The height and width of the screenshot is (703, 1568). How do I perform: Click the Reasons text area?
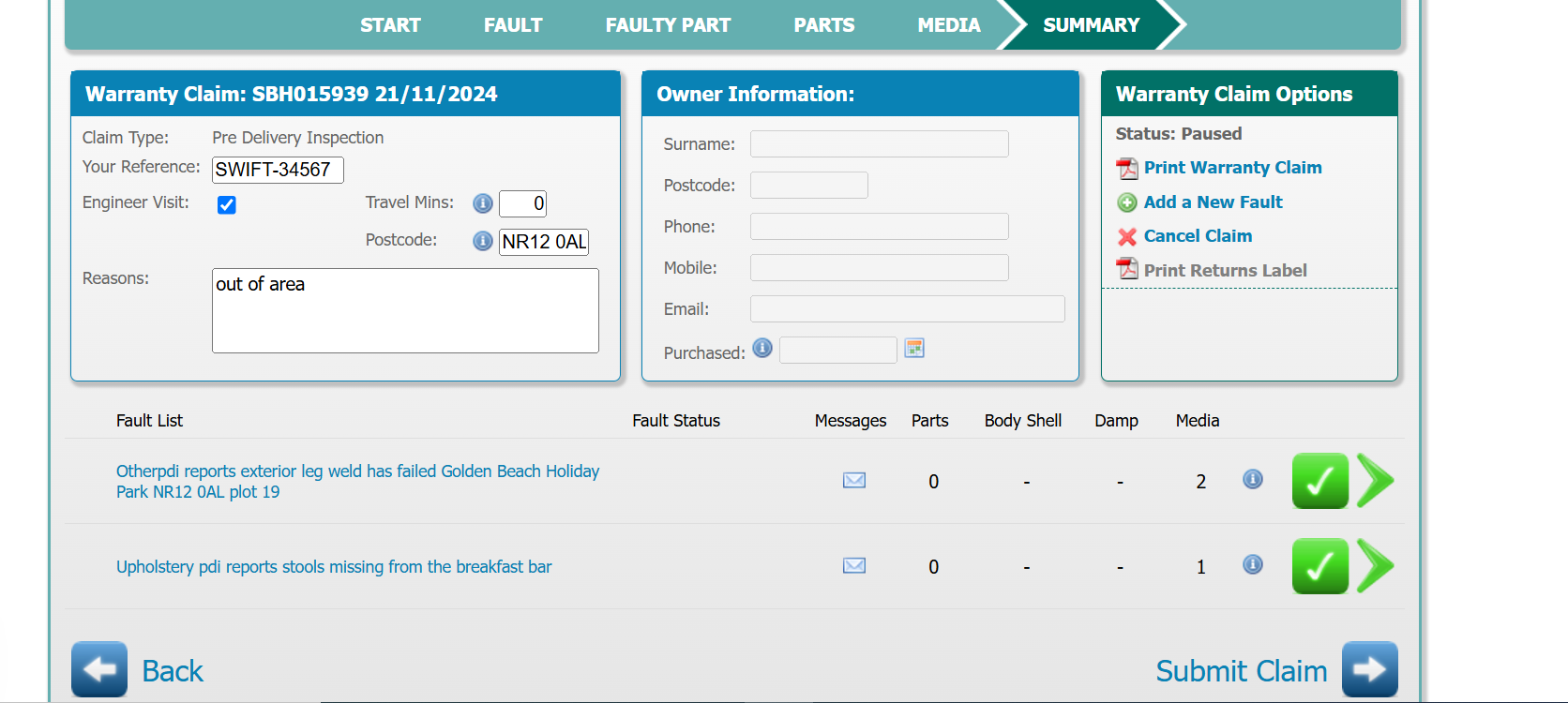click(405, 311)
